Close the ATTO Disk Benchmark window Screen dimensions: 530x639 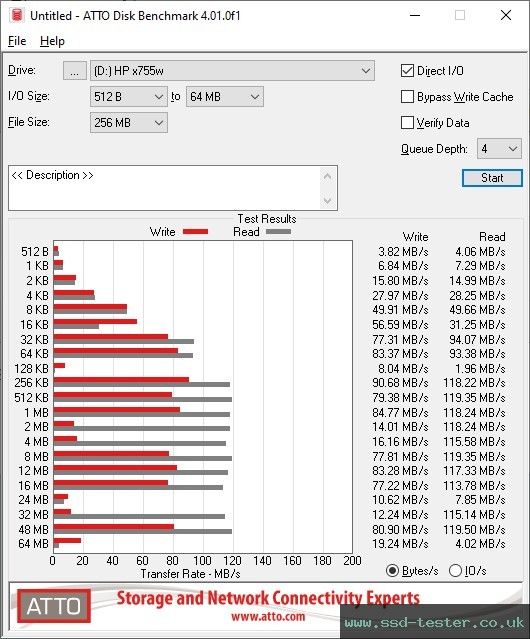[x=506, y=15]
